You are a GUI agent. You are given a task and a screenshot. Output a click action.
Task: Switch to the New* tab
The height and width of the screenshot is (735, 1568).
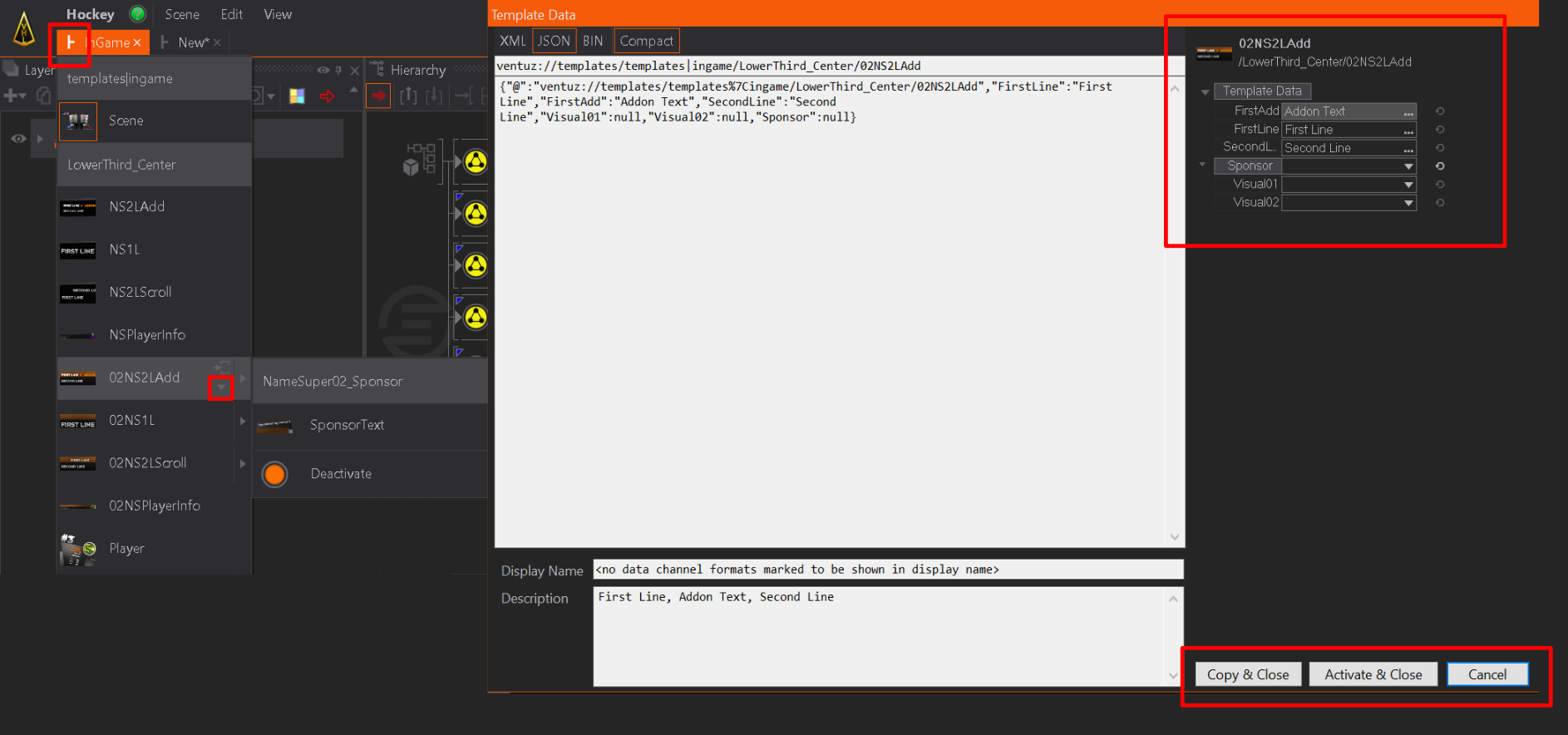(x=192, y=42)
